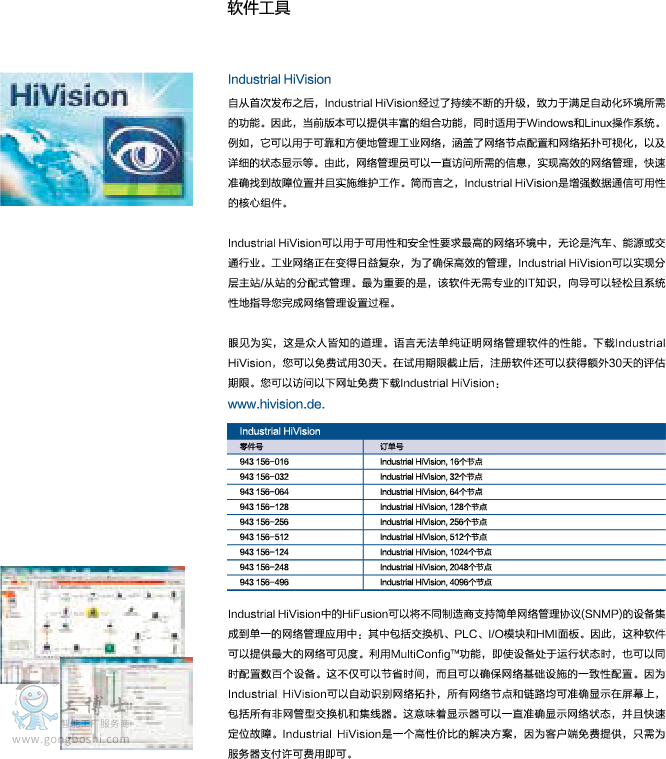Select part number 943 156-016
This screenshot has height=759, width=666.
(x=264, y=462)
